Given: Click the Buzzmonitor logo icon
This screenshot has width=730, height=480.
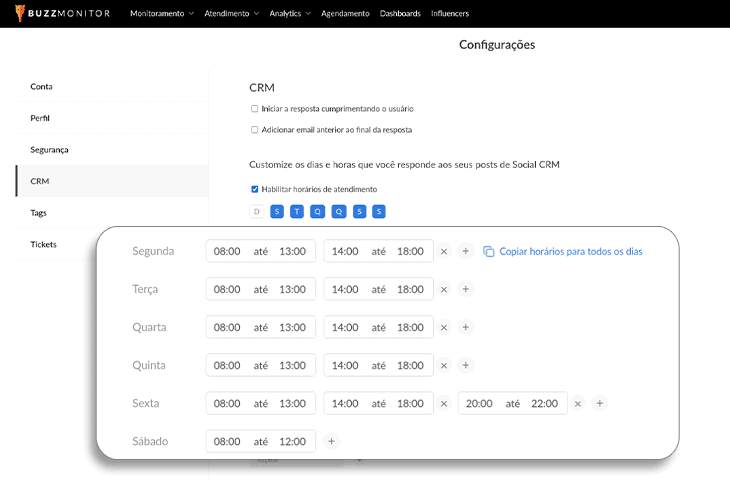Looking at the screenshot, I should click(20, 13).
